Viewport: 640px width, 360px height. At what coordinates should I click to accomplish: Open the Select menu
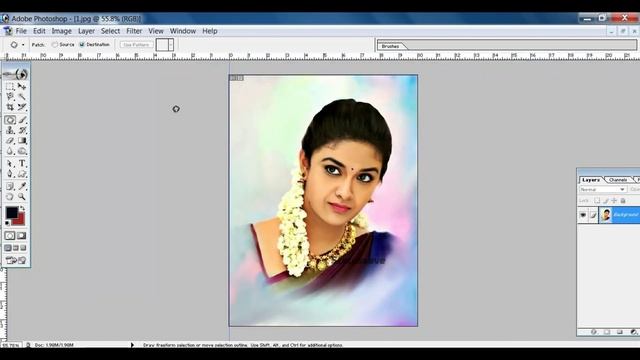[x=111, y=31]
